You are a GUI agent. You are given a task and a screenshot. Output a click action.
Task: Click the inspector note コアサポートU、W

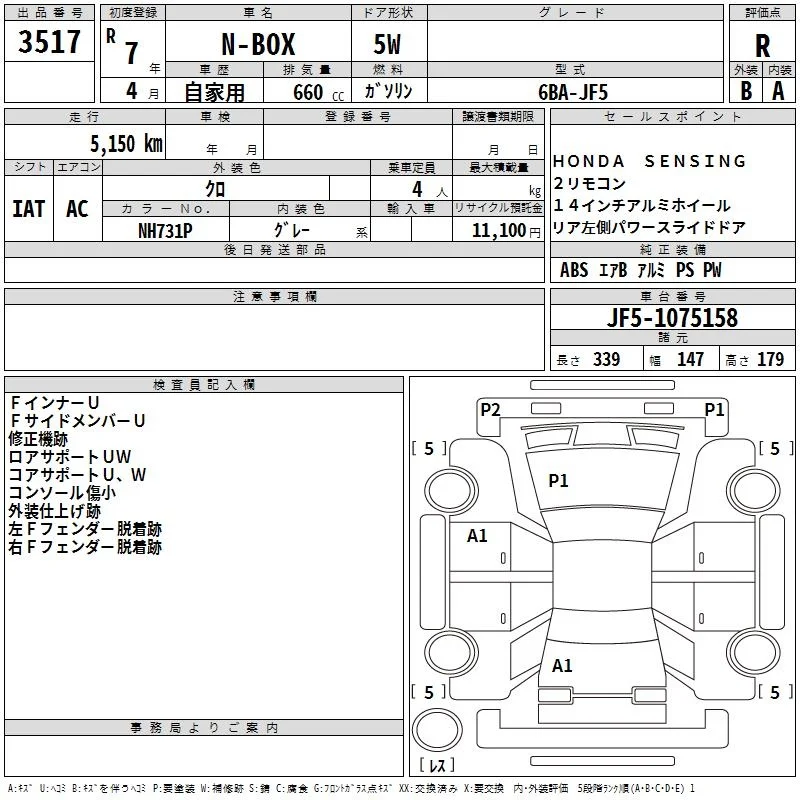pyautogui.click(x=77, y=474)
